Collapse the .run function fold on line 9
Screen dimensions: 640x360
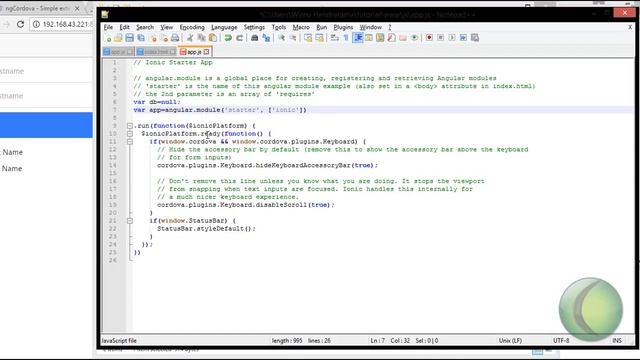(x=129, y=126)
